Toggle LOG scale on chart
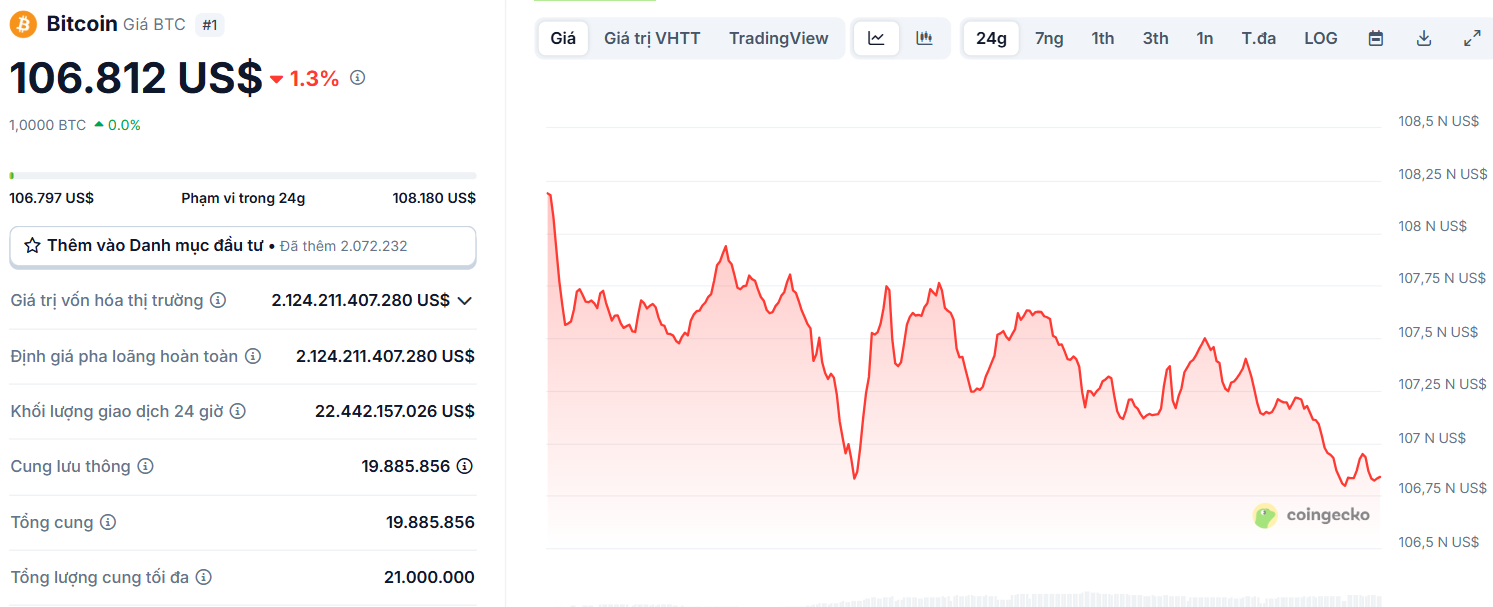The height and width of the screenshot is (607, 1493). click(1321, 38)
